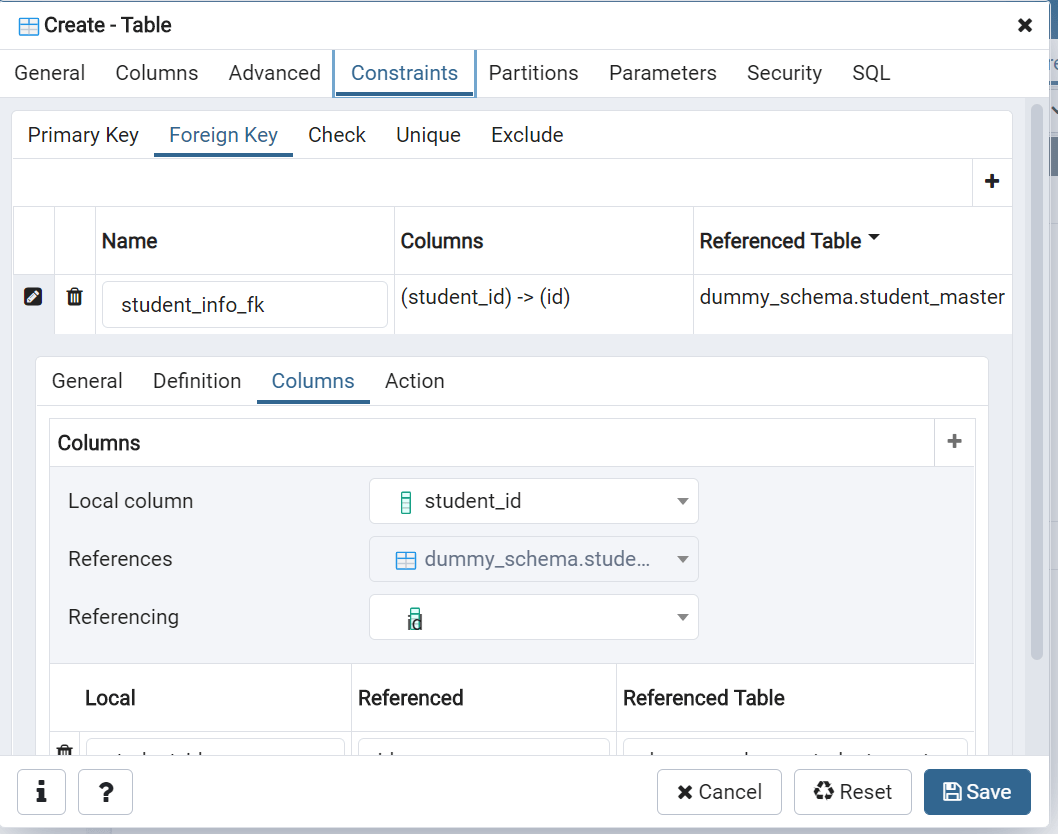The image size is (1058, 834).
Task: Click the student_info_fk name field
Action: point(244,305)
